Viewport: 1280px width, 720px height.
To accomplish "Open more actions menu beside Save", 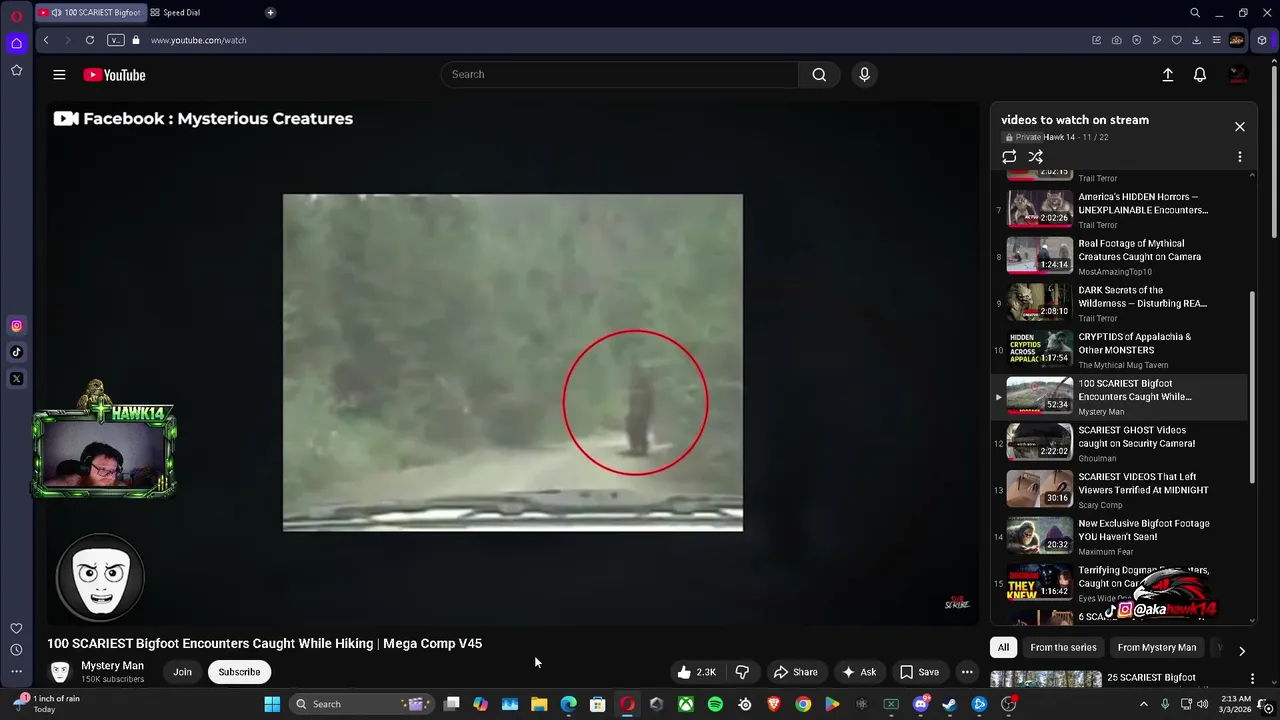I will (x=967, y=672).
